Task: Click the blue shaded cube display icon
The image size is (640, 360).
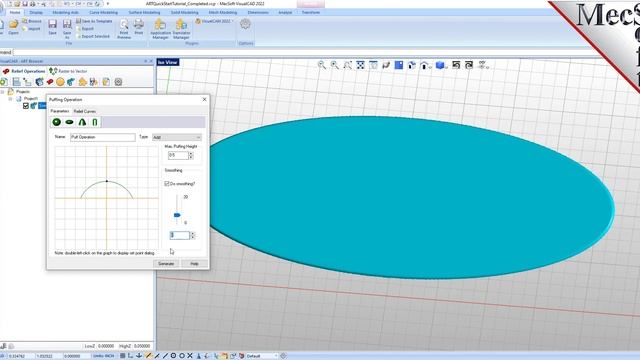Action: pyautogui.click(x=440, y=65)
